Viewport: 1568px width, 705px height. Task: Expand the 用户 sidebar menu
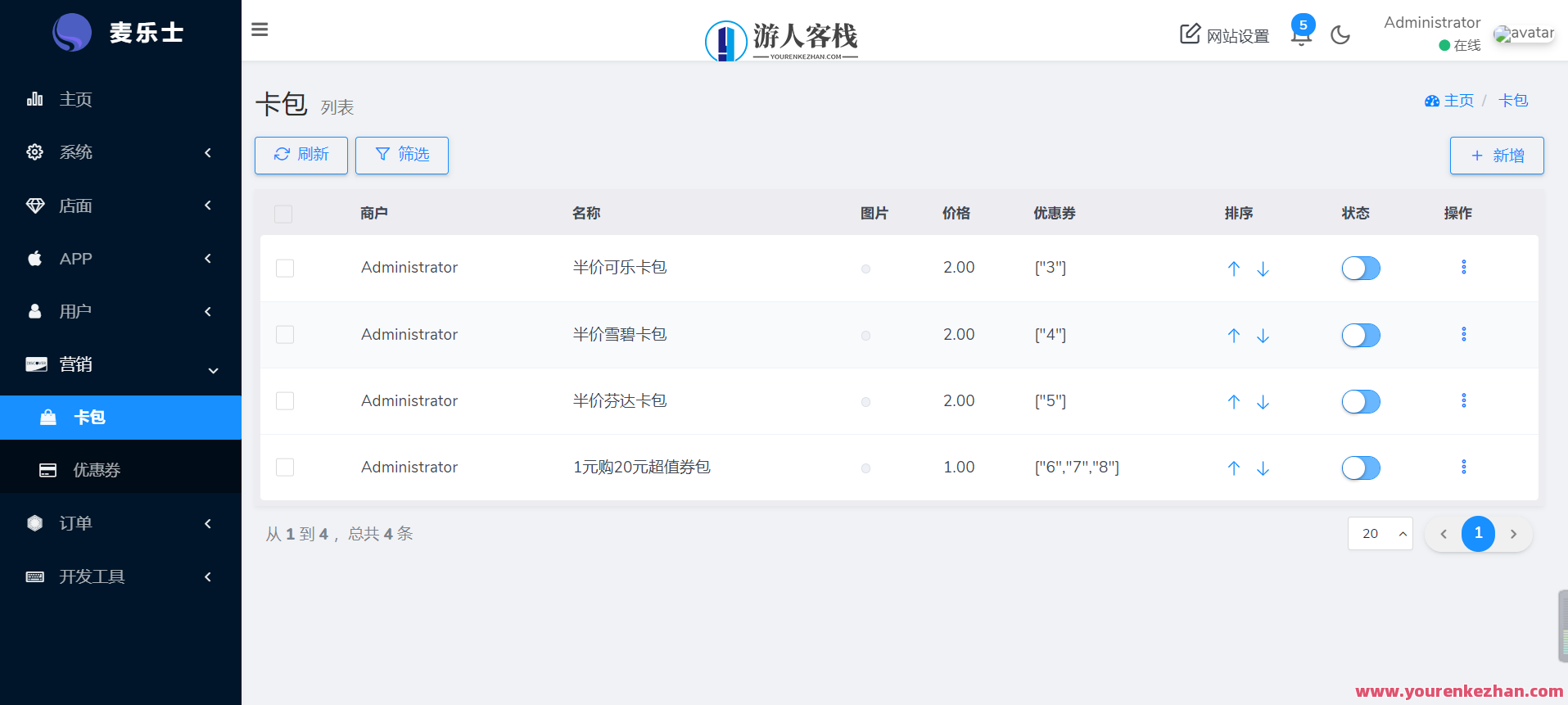(120, 312)
